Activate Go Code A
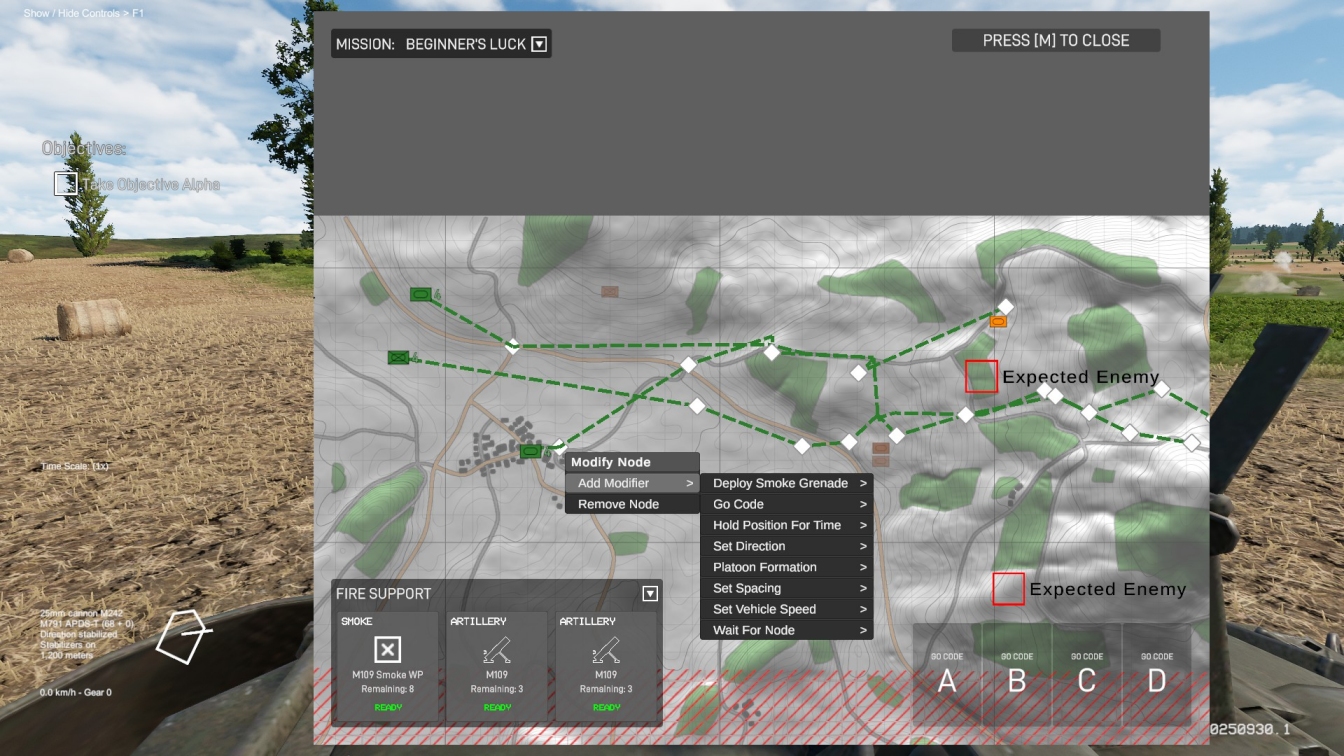Viewport: 1344px width, 756px height. [x=947, y=675]
